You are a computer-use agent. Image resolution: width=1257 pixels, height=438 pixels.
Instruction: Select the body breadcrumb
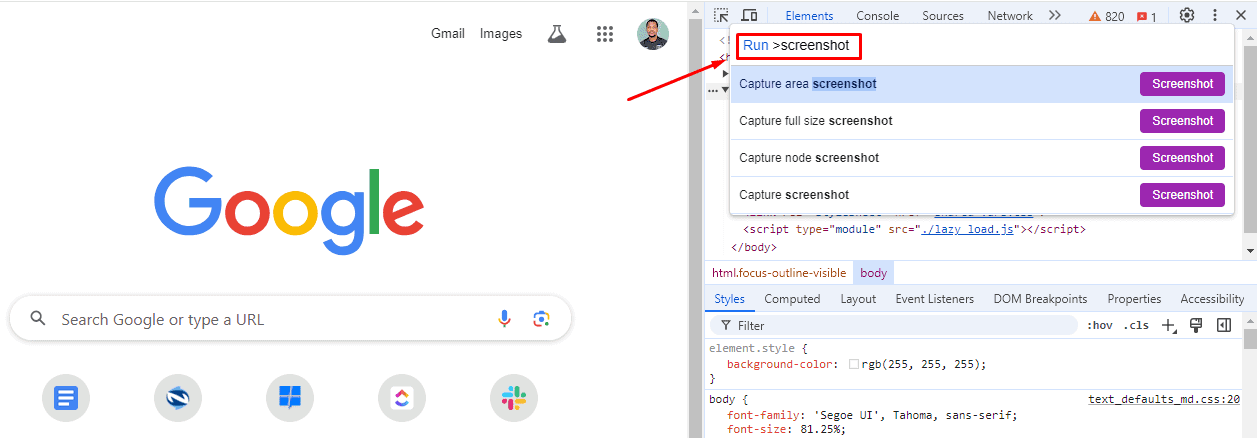873,273
